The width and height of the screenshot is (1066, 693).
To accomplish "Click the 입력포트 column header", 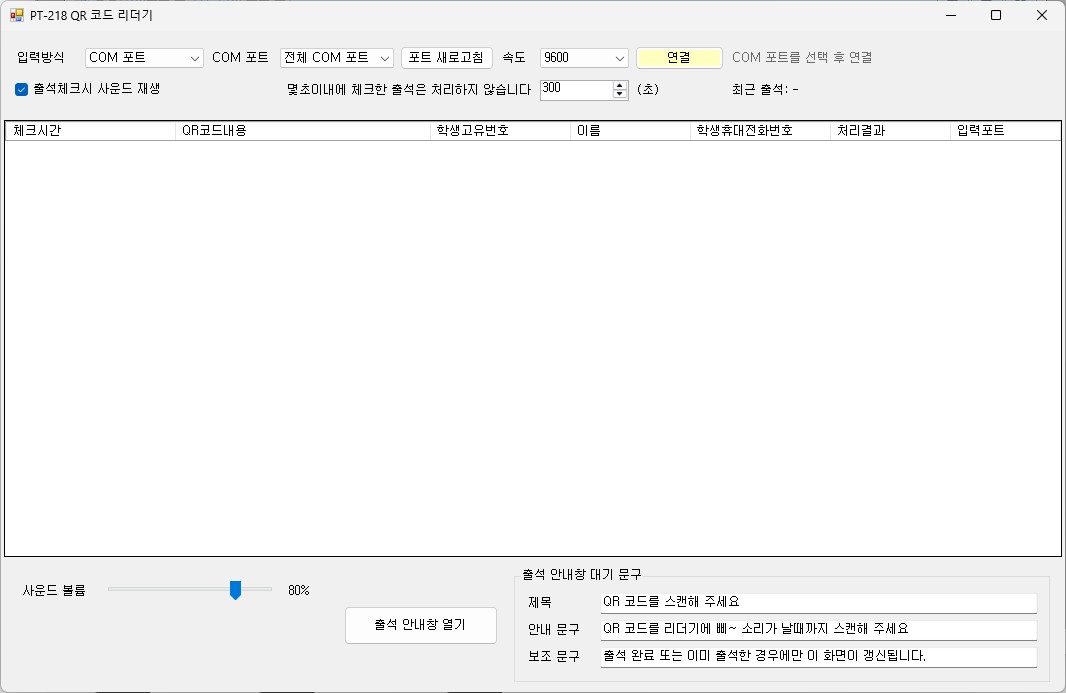I will click(1005, 131).
